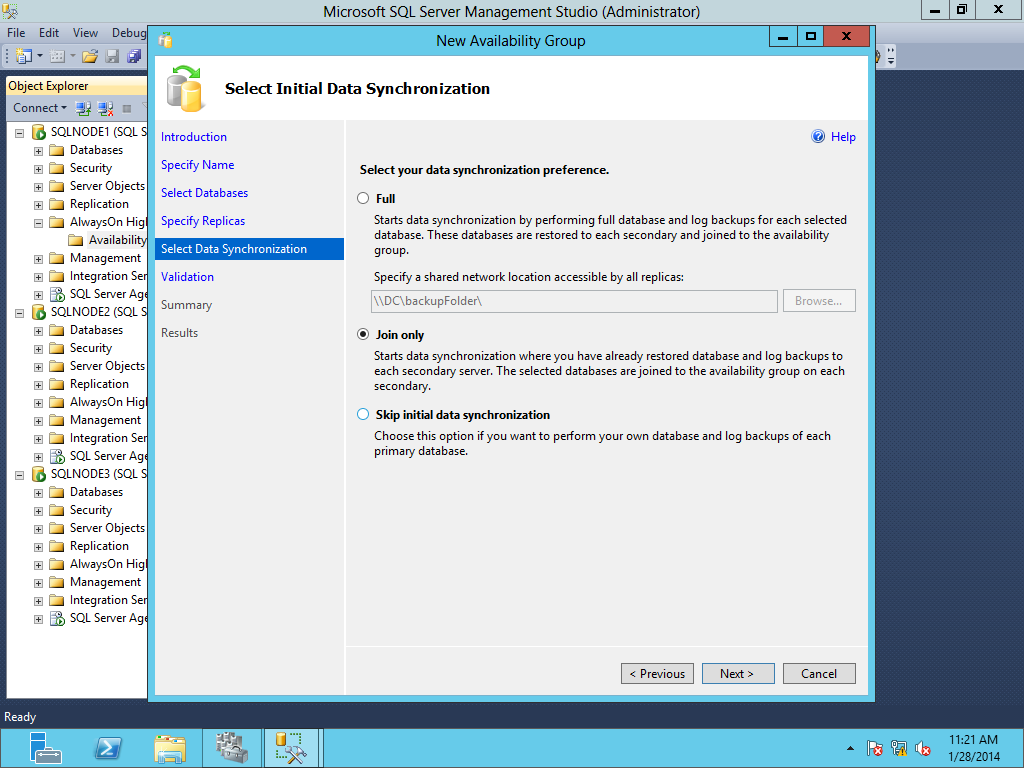Click the blue Help question mark icon
The image size is (1024, 768).
tap(818, 136)
